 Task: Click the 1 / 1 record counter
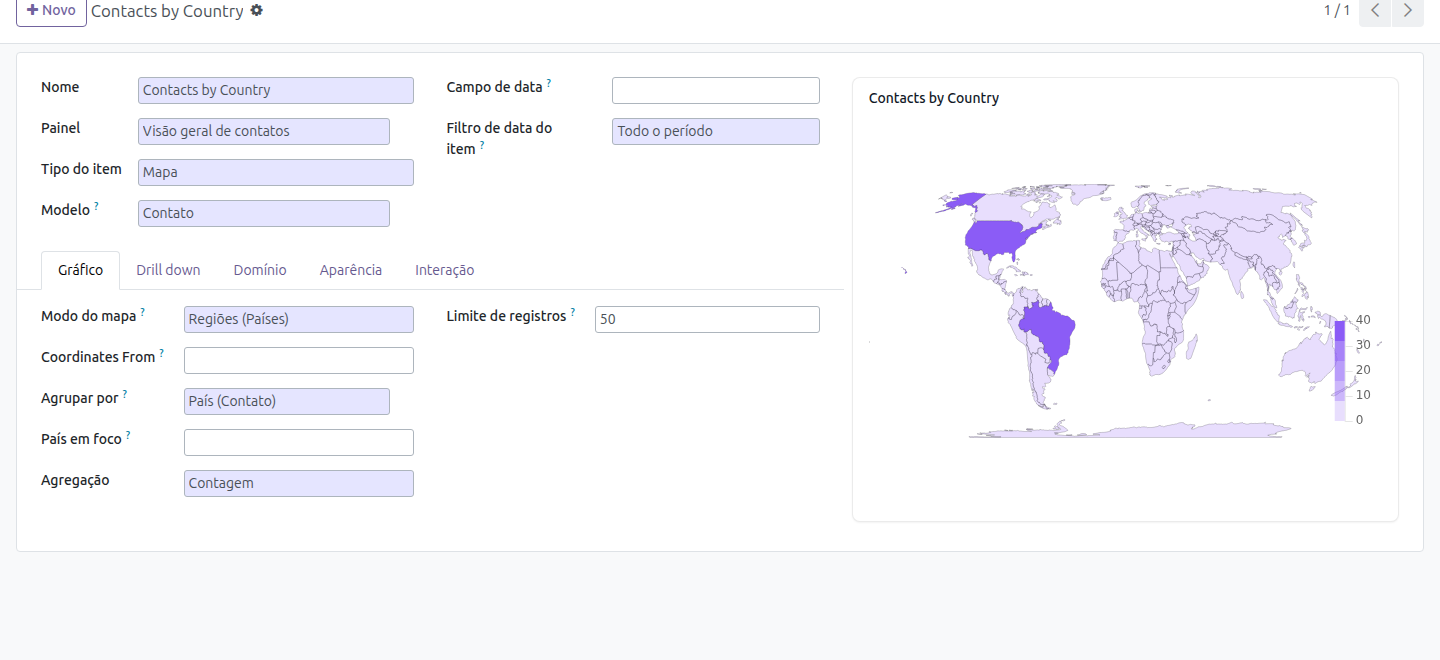1337,10
